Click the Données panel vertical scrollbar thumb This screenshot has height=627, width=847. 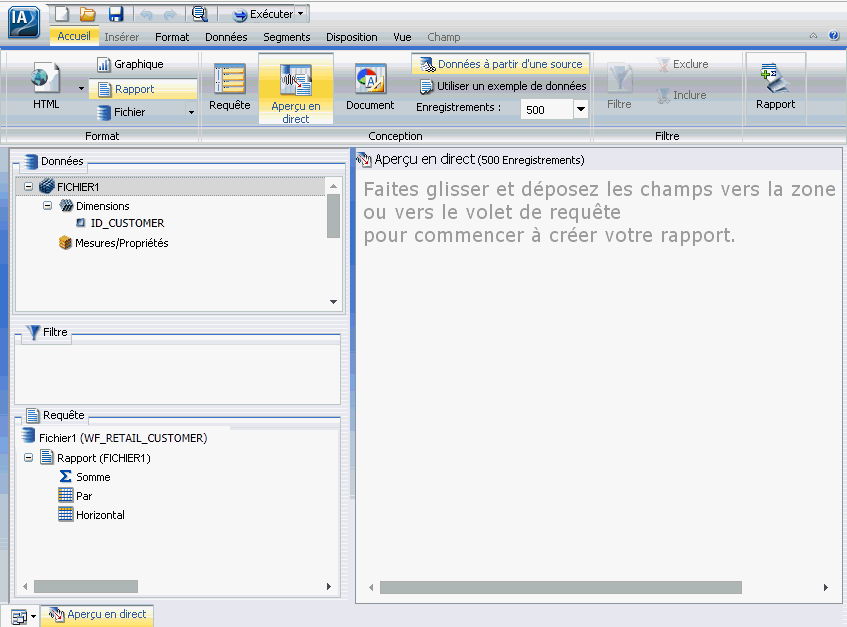tap(333, 215)
